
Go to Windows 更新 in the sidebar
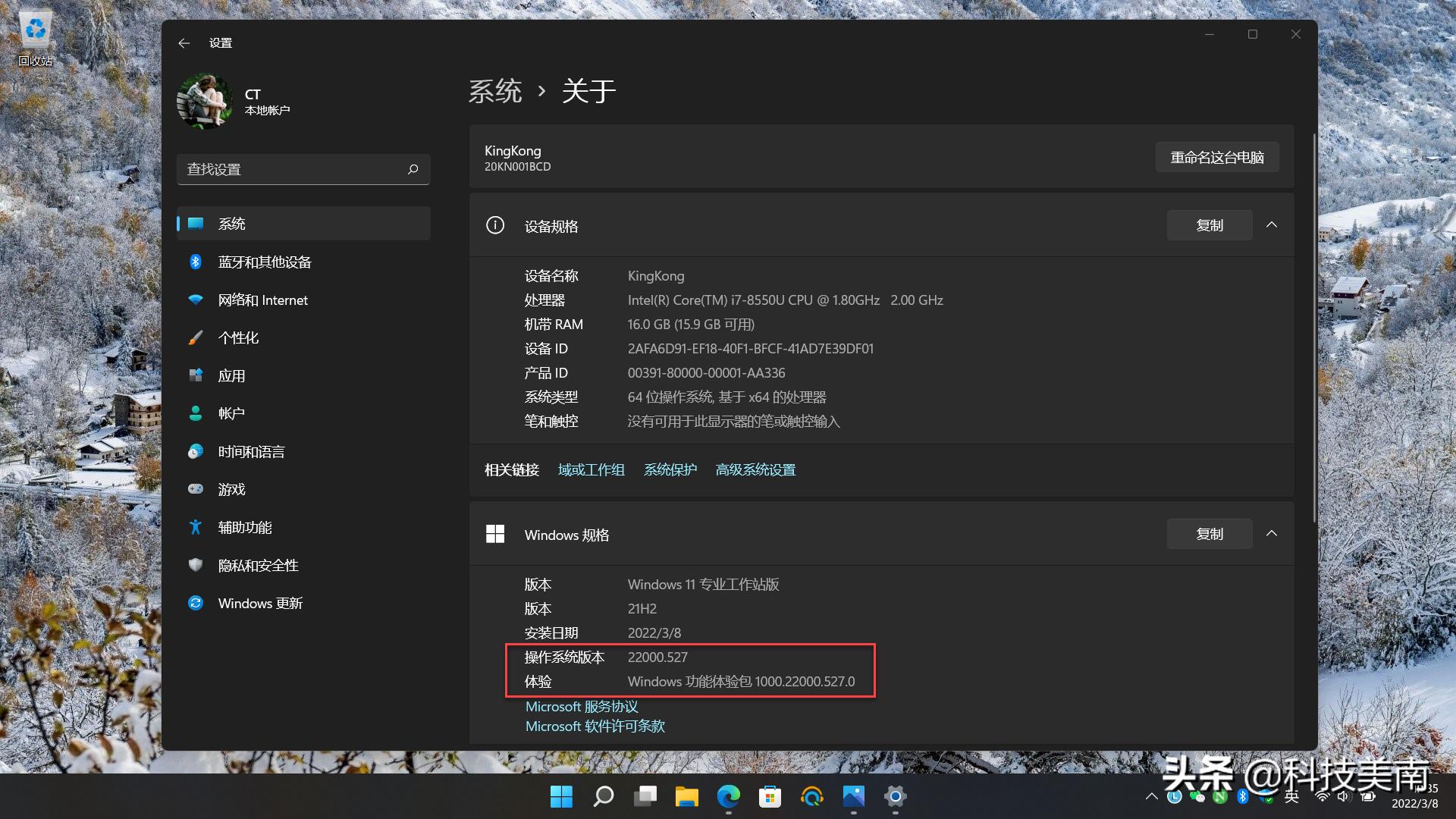tap(260, 603)
